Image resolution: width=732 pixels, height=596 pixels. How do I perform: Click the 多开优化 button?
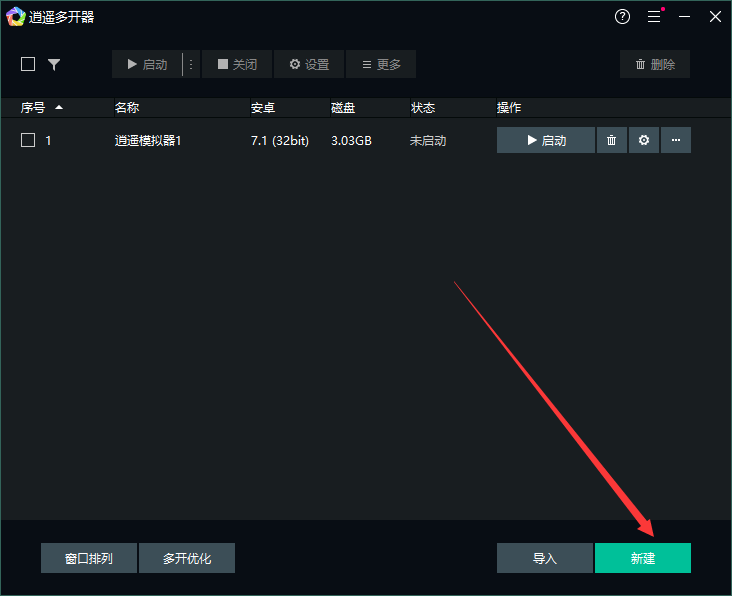tap(187, 558)
